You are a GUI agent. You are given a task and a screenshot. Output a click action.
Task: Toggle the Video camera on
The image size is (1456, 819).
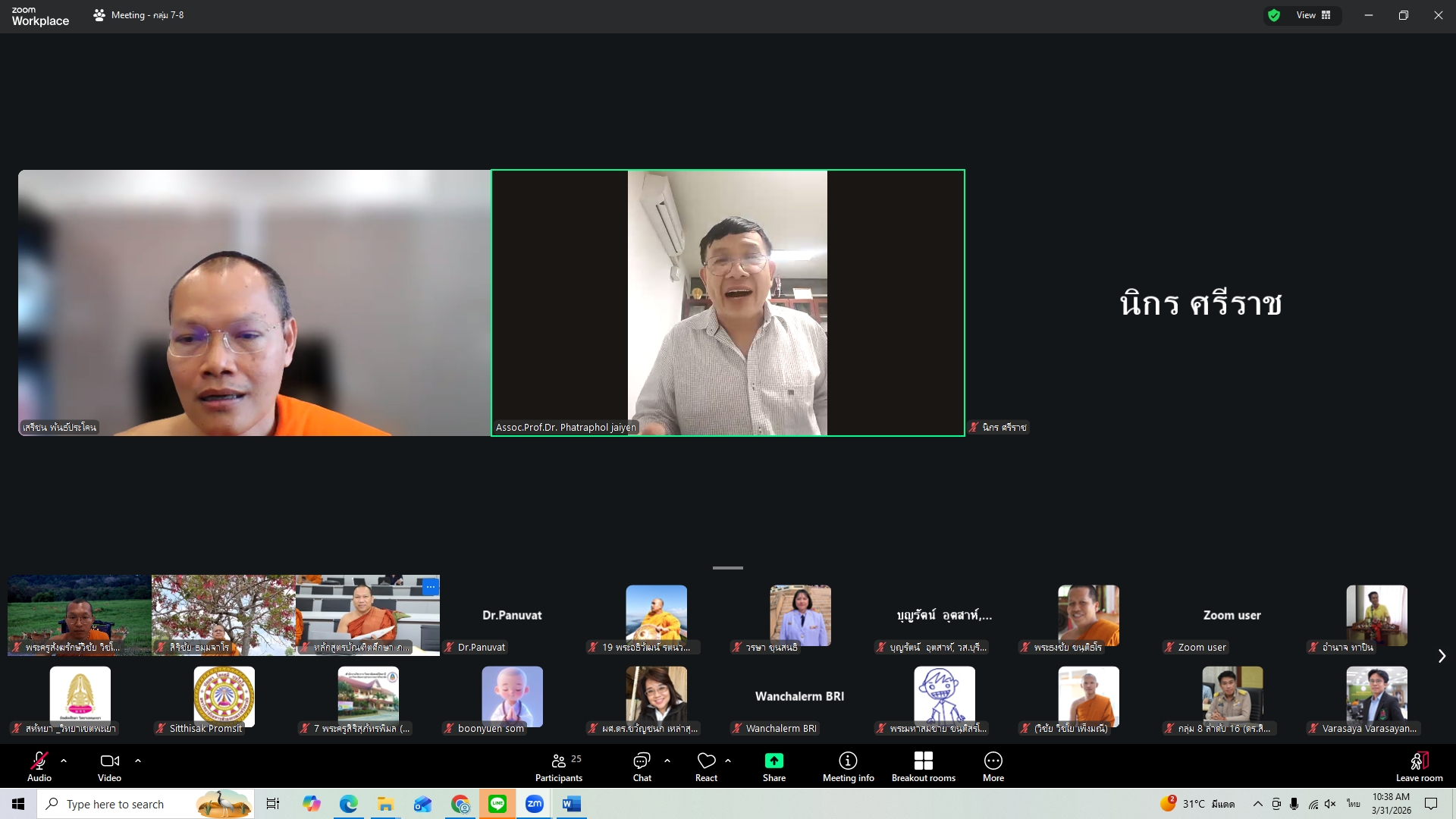109,766
